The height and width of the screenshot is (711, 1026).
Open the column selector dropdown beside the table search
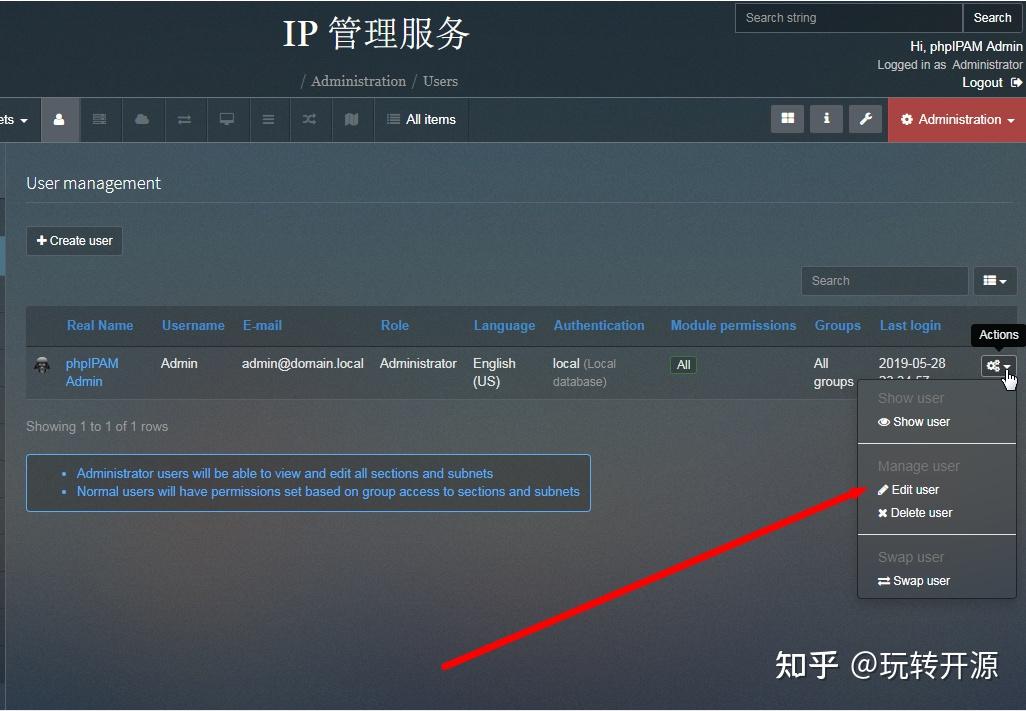pyautogui.click(x=995, y=281)
